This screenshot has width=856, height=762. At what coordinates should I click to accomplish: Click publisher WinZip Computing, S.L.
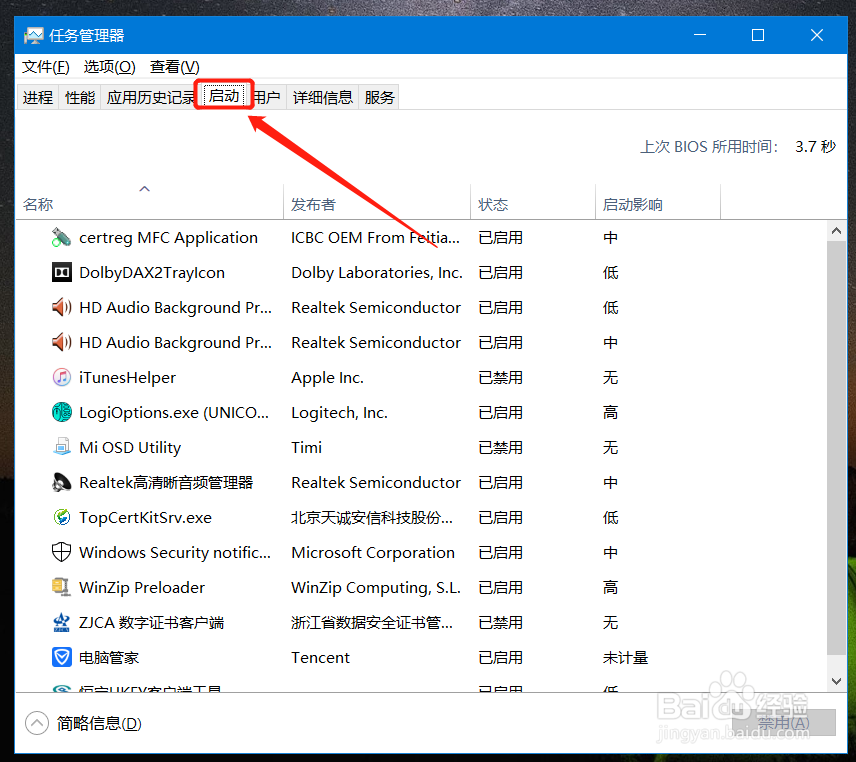pyautogui.click(x=376, y=587)
